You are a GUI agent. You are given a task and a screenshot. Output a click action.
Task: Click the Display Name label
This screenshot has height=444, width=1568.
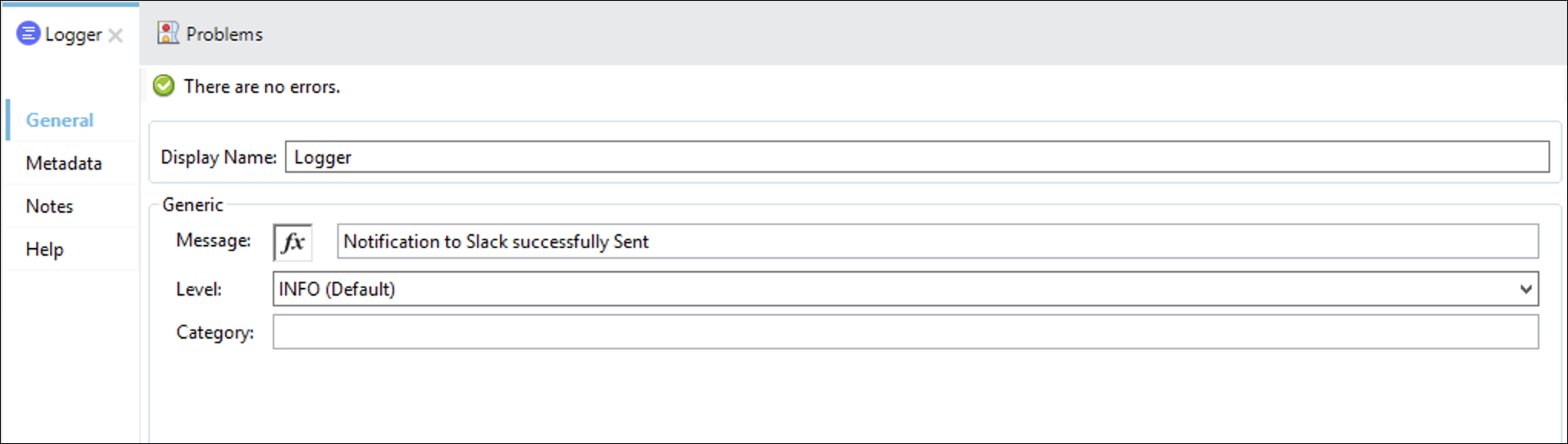pos(219,157)
